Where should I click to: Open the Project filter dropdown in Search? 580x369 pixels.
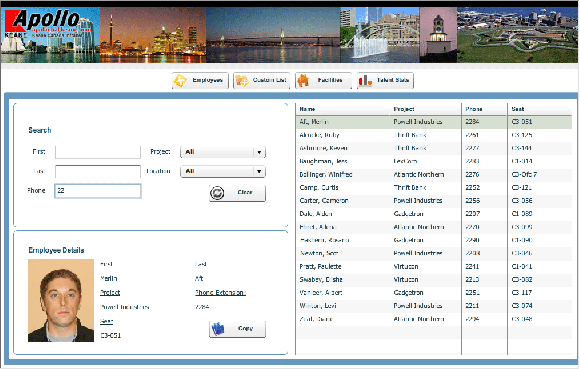coord(223,152)
